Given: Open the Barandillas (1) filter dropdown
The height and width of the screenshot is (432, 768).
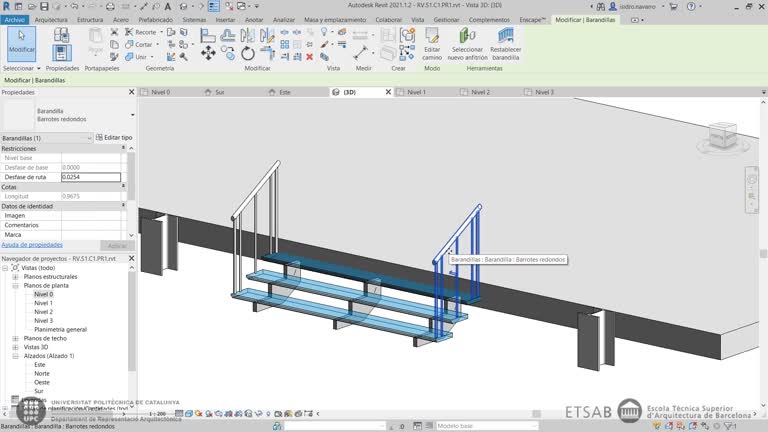Looking at the screenshot, I should pyautogui.click(x=89, y=138).
